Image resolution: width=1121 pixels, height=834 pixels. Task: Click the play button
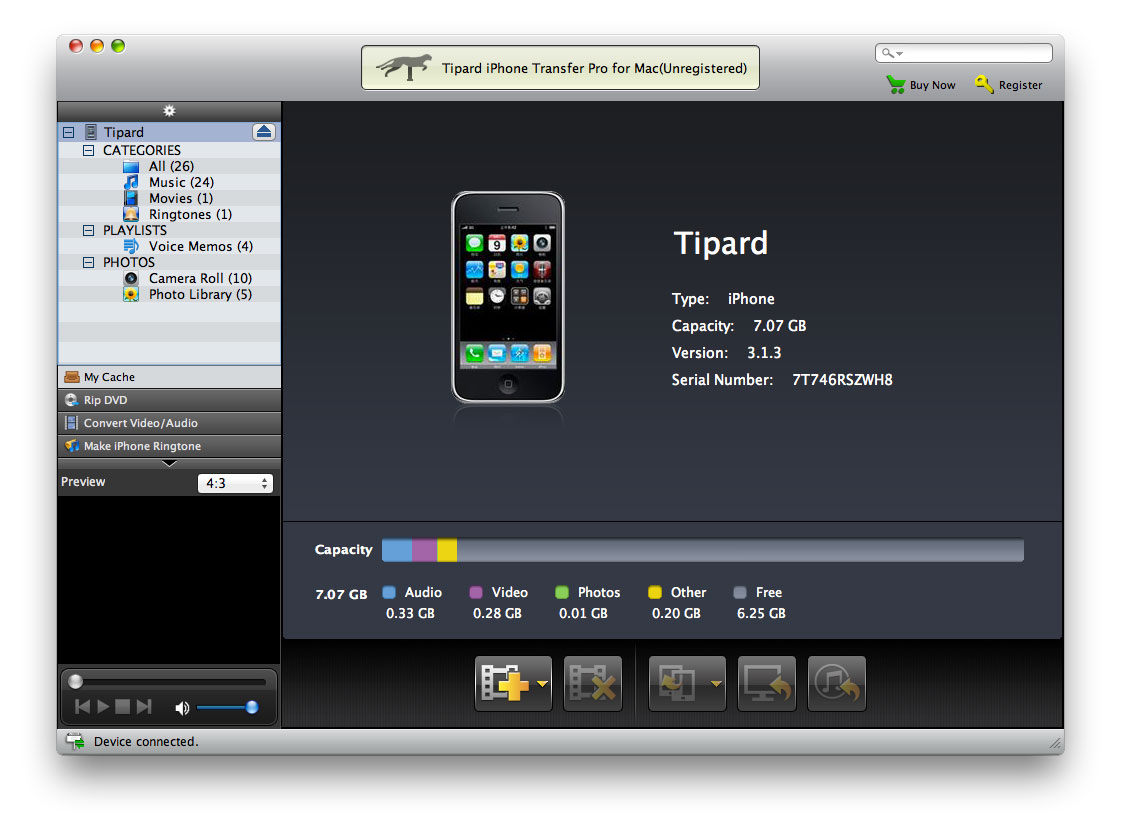103,707
